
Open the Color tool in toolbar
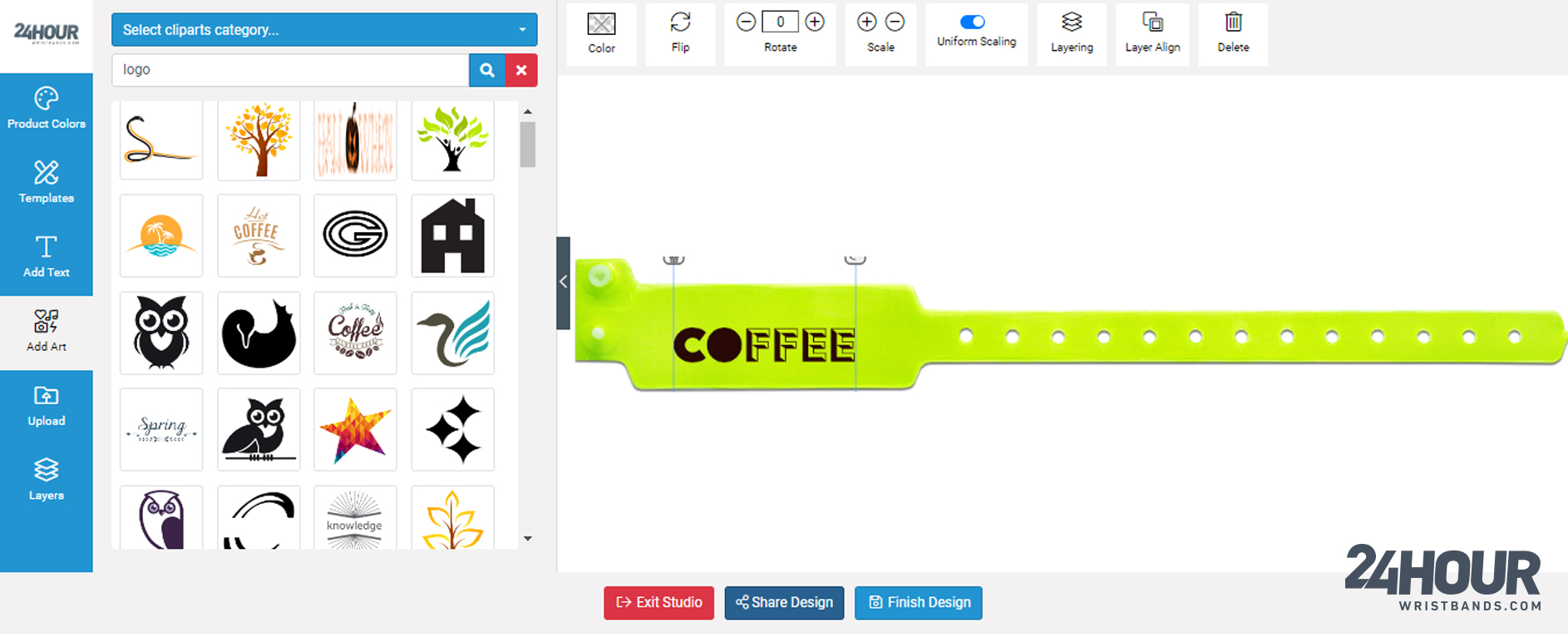(x=601, y=34)
